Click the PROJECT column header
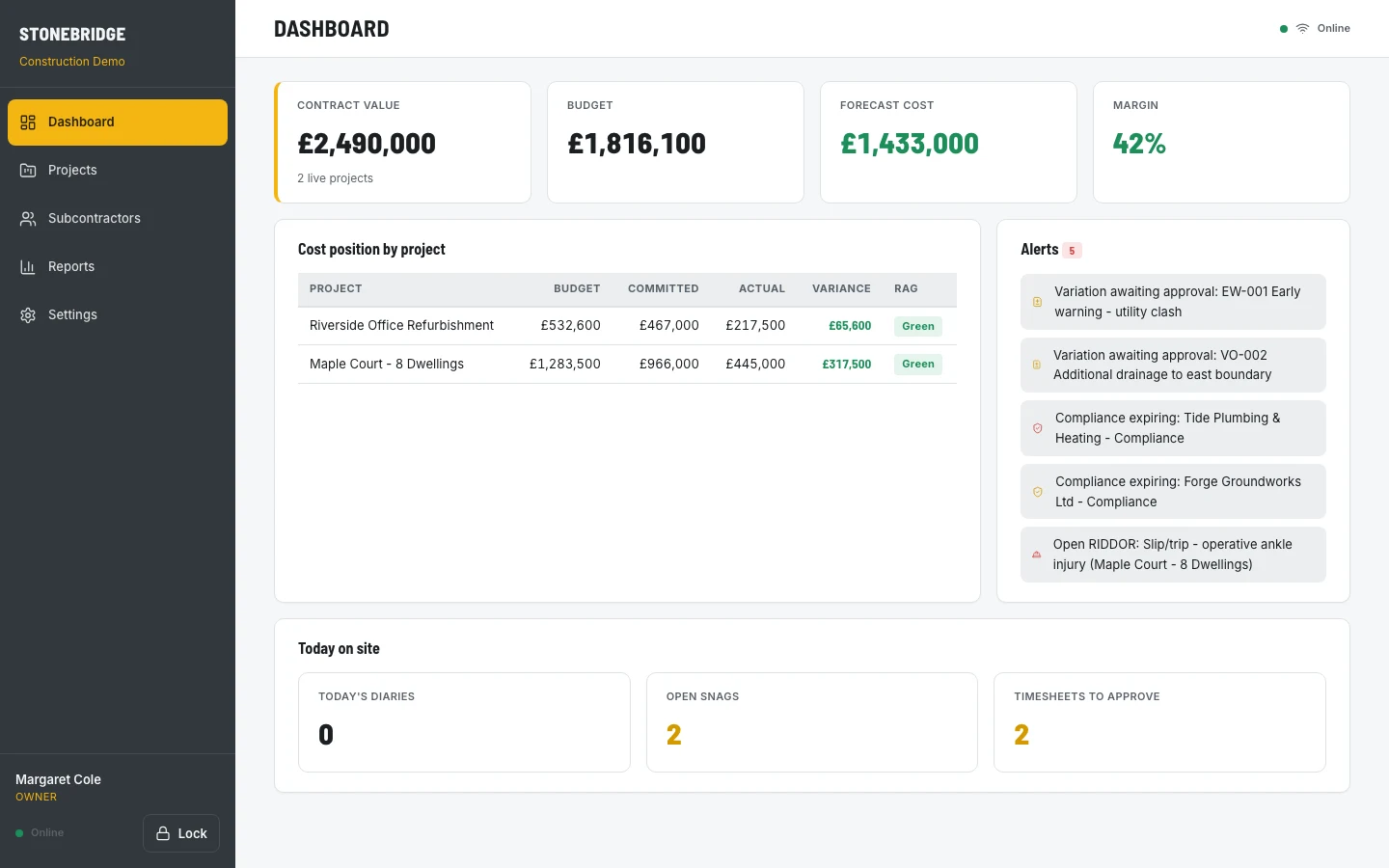Image resolution: width=1389 pixels, height=868 pixels. pyautogui.click(x=336, y=289)
